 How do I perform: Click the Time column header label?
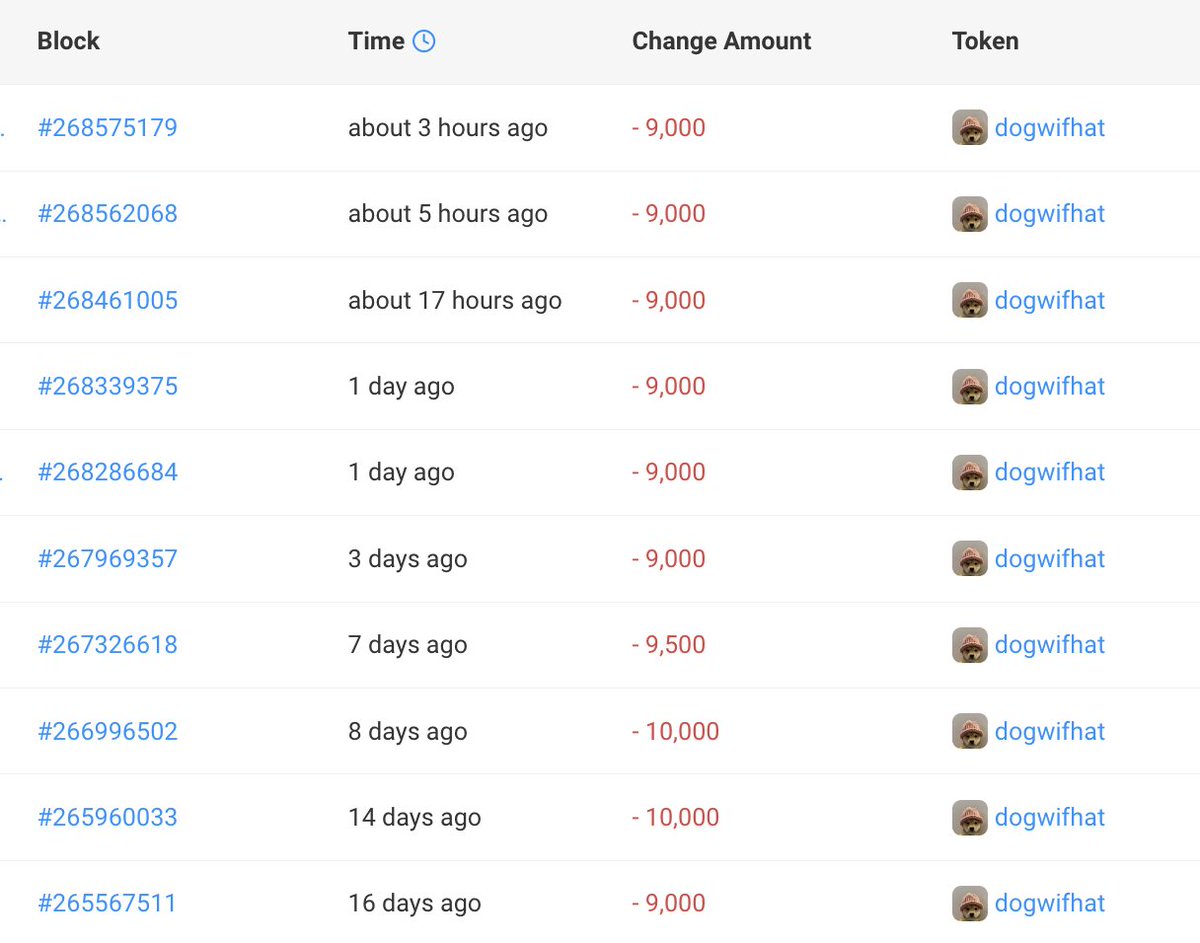(376, 41)
